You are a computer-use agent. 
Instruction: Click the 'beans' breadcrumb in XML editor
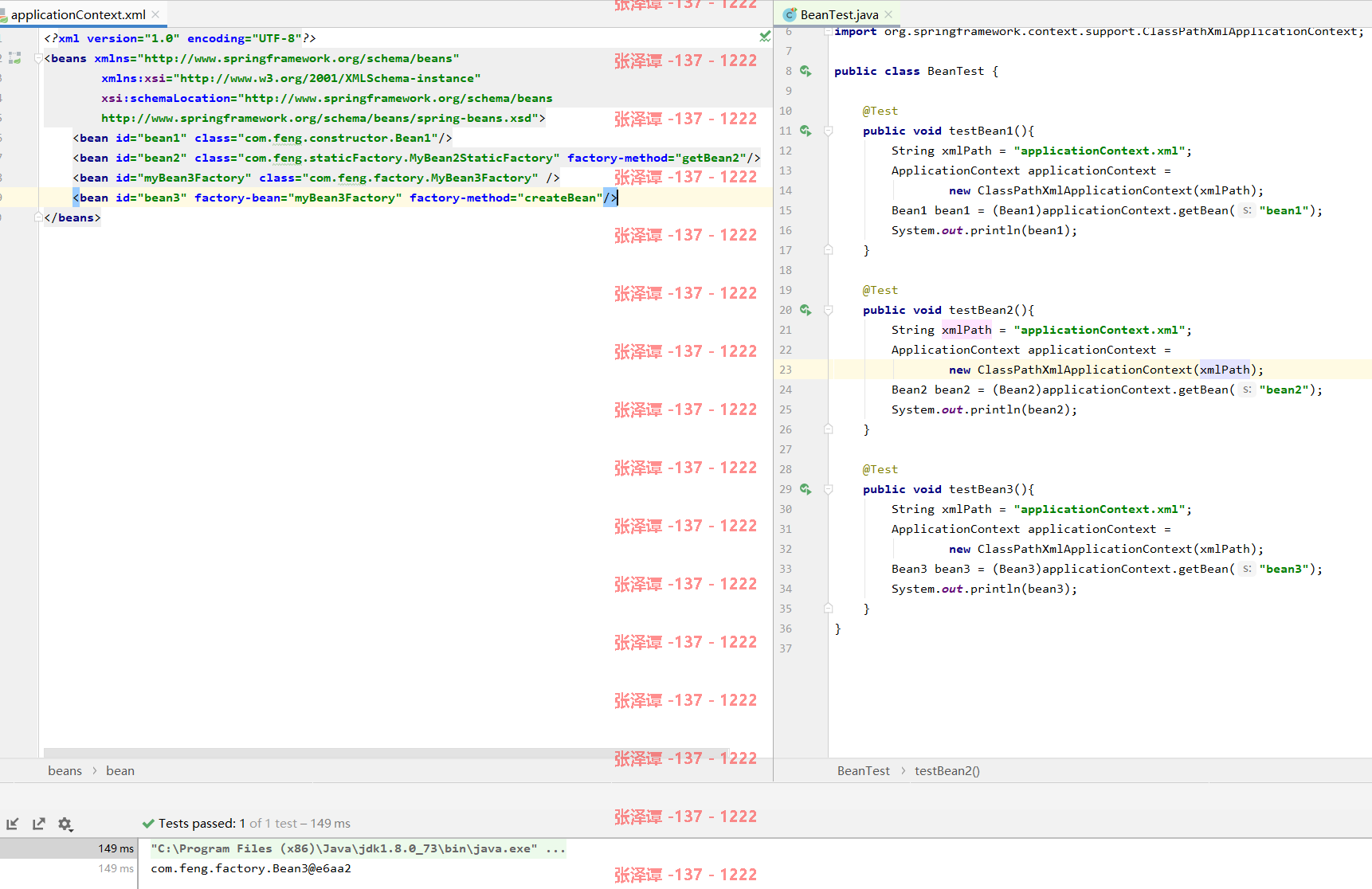tap(65, 770)
